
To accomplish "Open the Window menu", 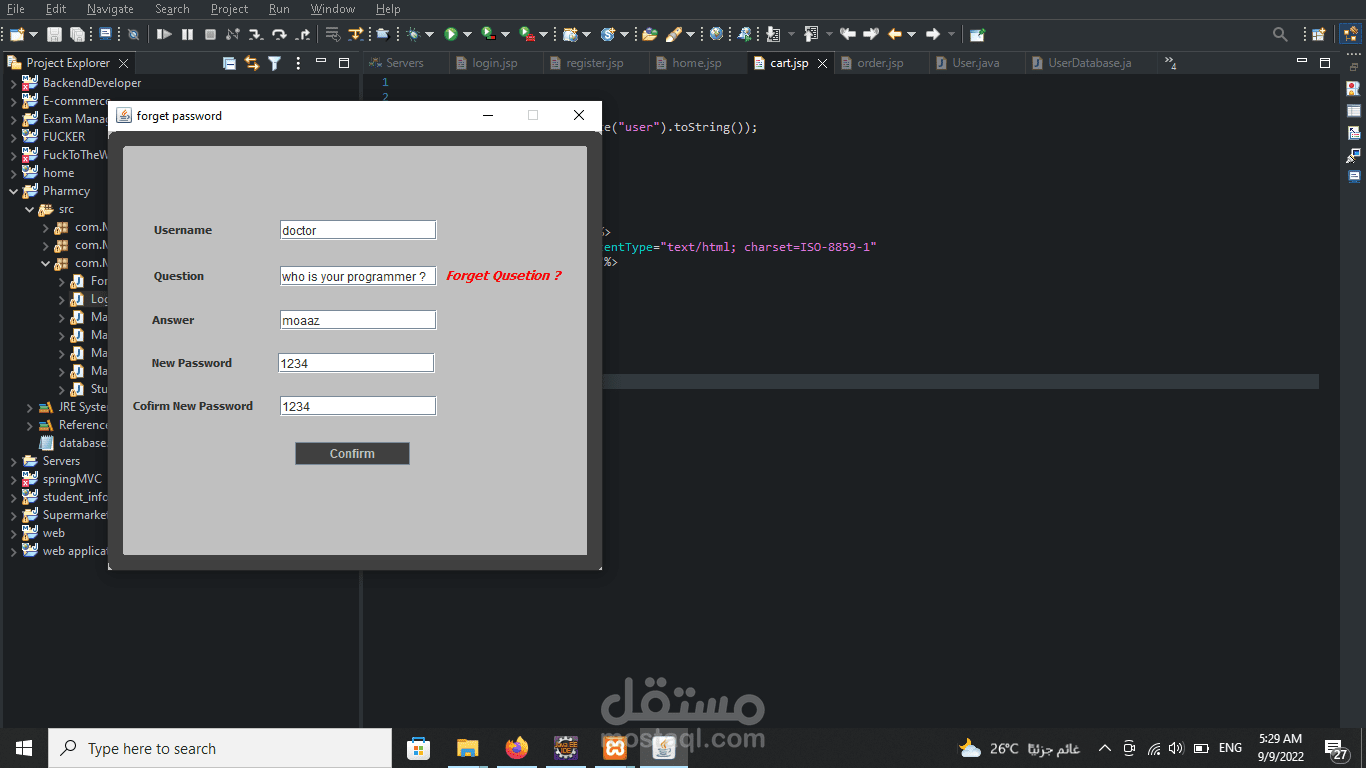I will [x=333, y=9].
